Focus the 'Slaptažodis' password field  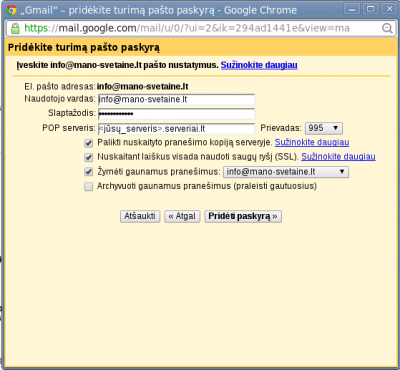(x=176, y=114)
